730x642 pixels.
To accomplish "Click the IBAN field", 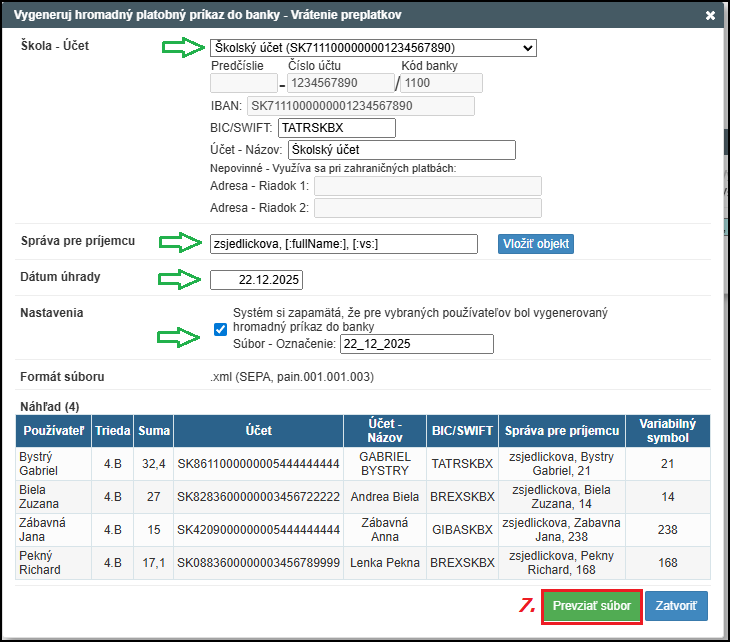I will coord(360,105).
